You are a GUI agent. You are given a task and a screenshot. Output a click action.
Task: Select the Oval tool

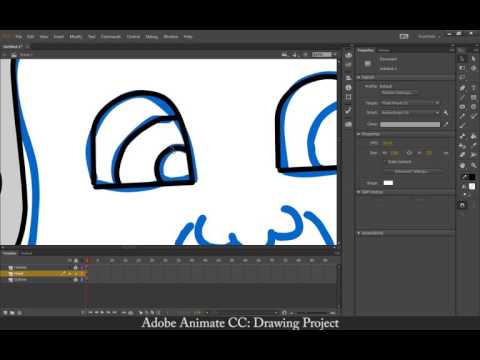(x=462, y=107)
